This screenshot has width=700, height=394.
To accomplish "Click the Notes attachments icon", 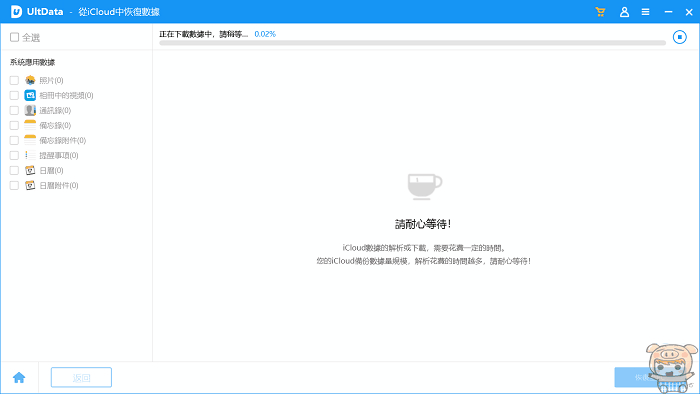I will pos(30,140).
